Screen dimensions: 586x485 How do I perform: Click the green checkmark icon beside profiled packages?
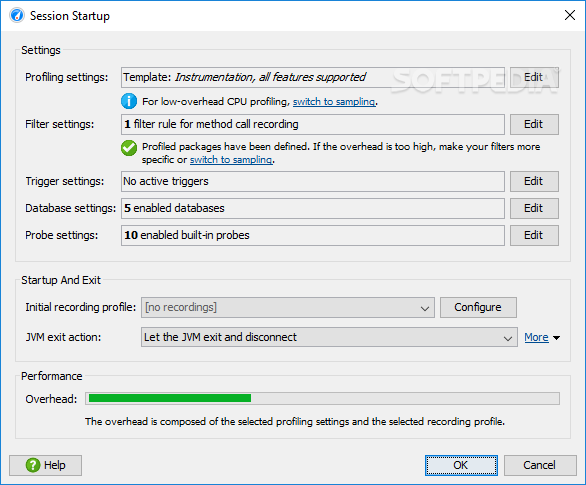coord(129,148)
